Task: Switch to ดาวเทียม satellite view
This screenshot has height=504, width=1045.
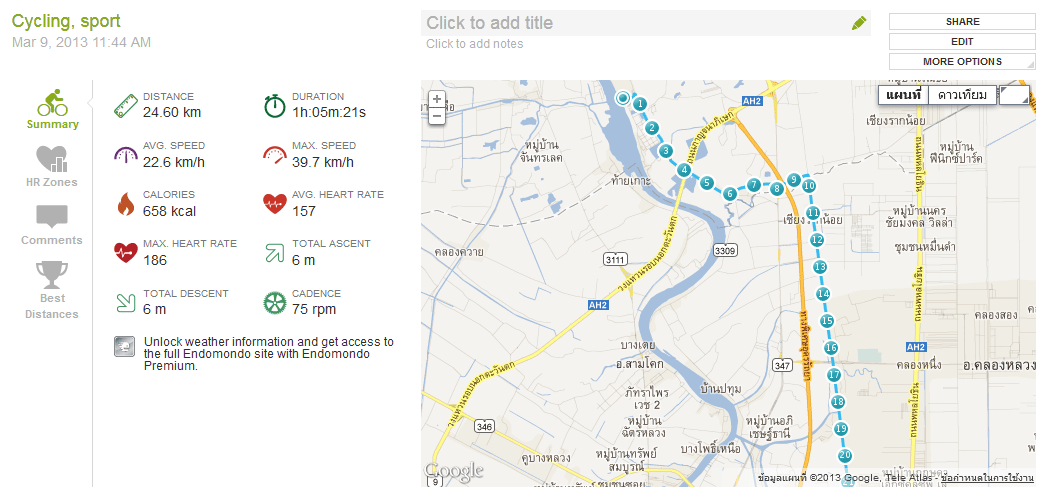Action: (x=962, y=95)
